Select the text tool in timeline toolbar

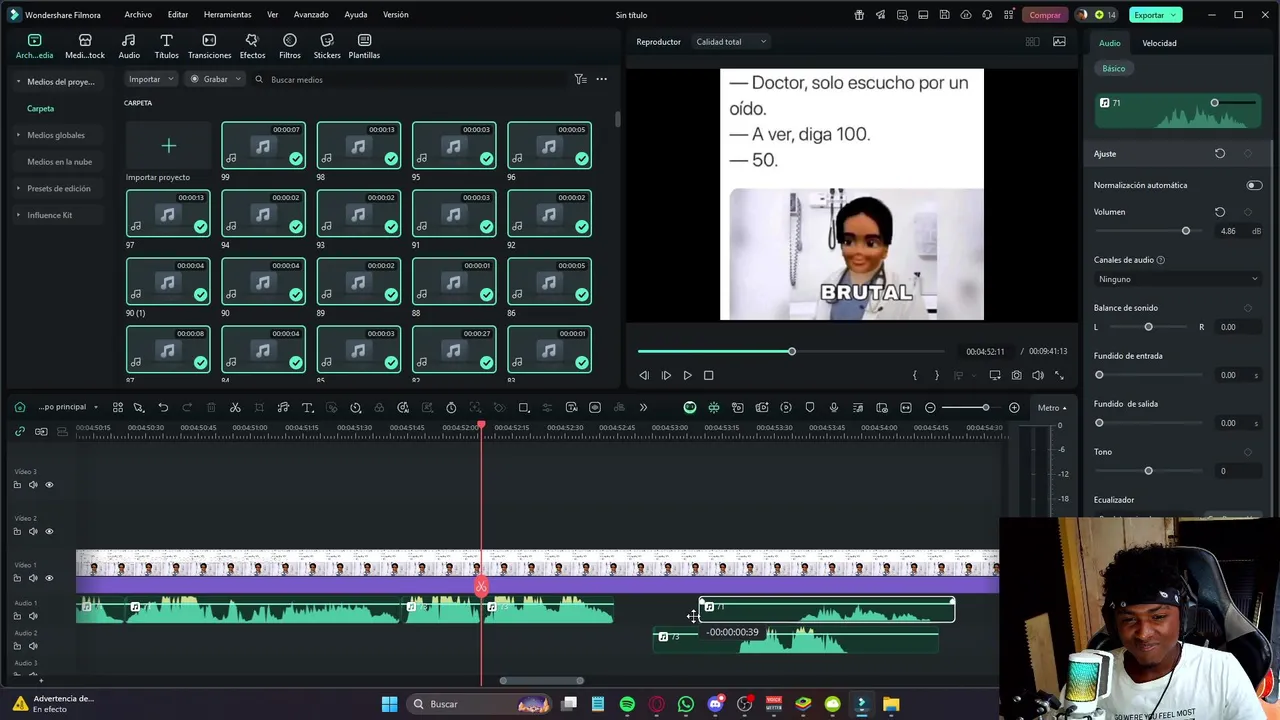click(307, 407)
